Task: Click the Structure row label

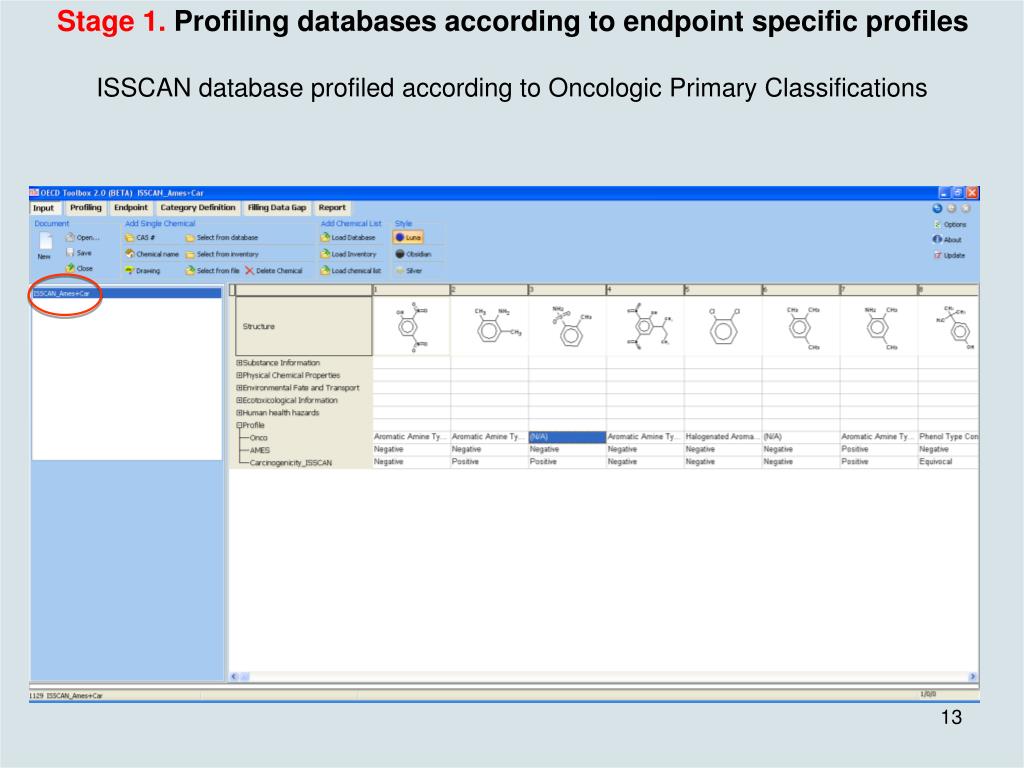Action: tap(304, 327)
